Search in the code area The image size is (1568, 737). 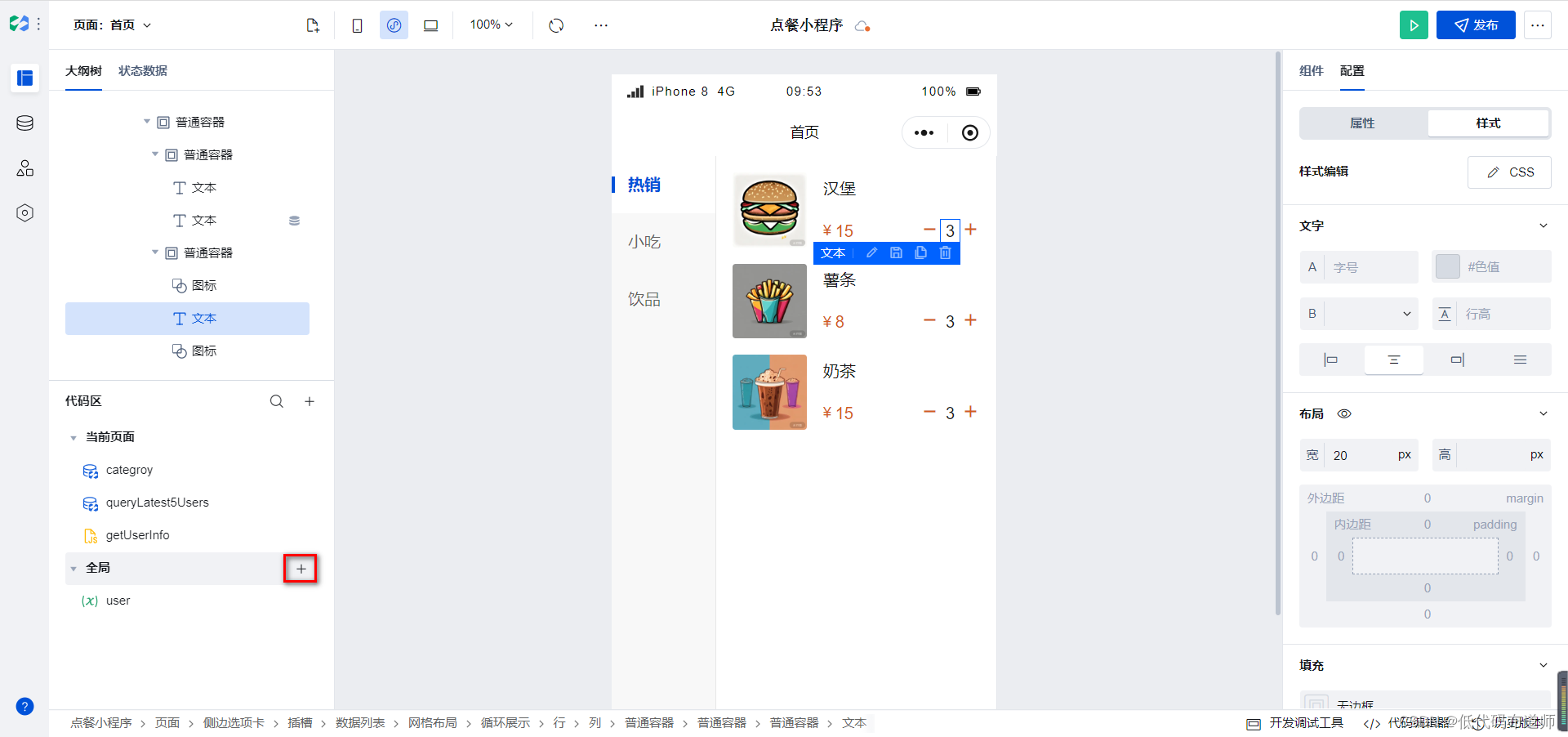(x=277, y=401)
